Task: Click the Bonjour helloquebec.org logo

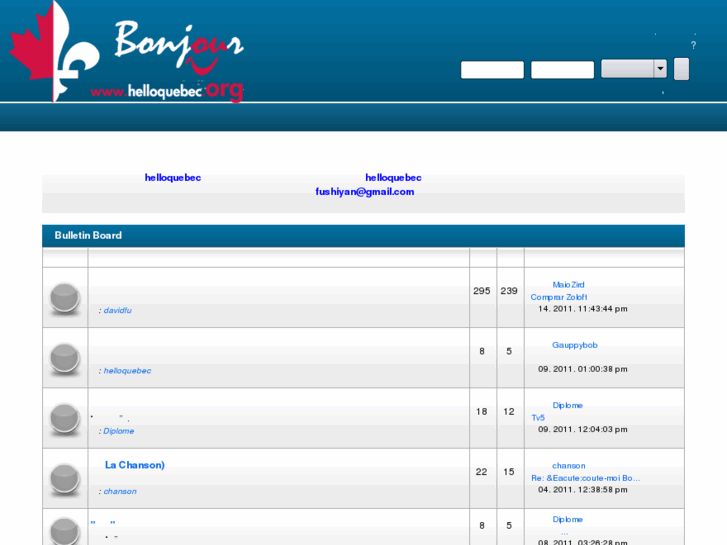Action: [x=126, y=51]
